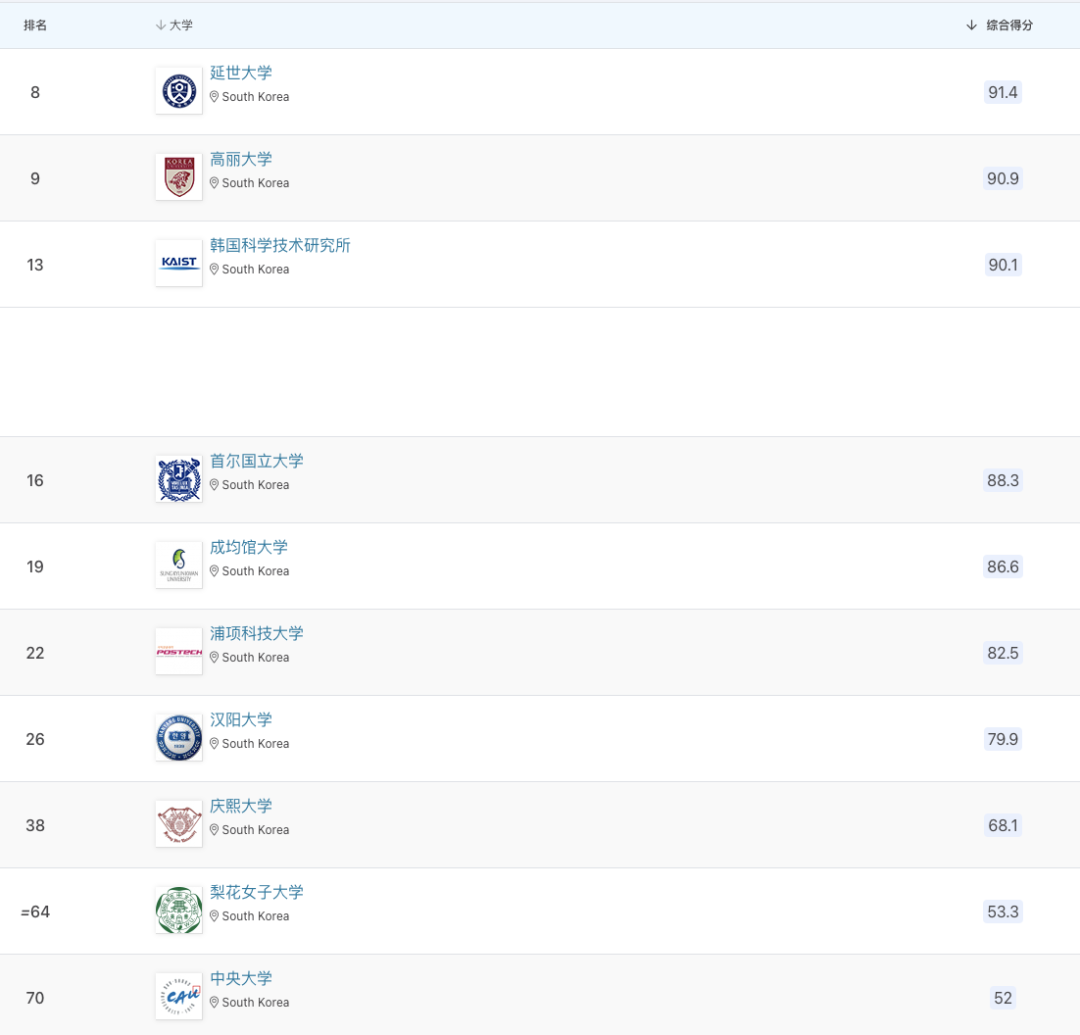Click the Hanyang University round logo

point(179,738)
